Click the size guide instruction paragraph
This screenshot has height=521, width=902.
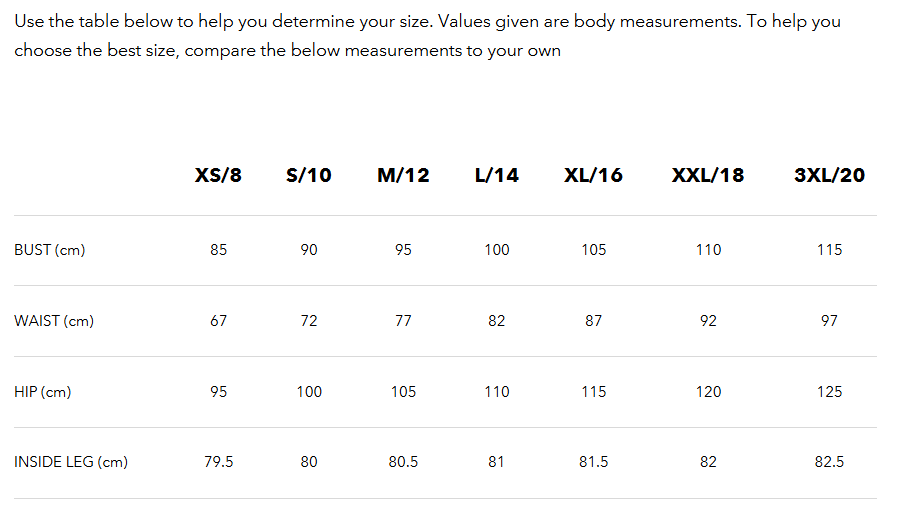(427, 36)
